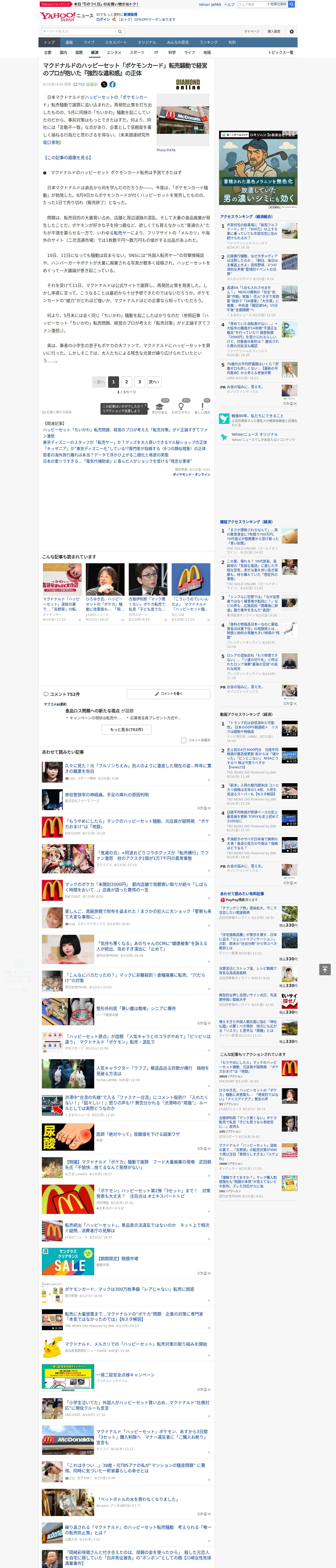This screenshot has height=1568, width=336.
Task: Click the scroll-to-top arrow button
Action: pos(325,970)
